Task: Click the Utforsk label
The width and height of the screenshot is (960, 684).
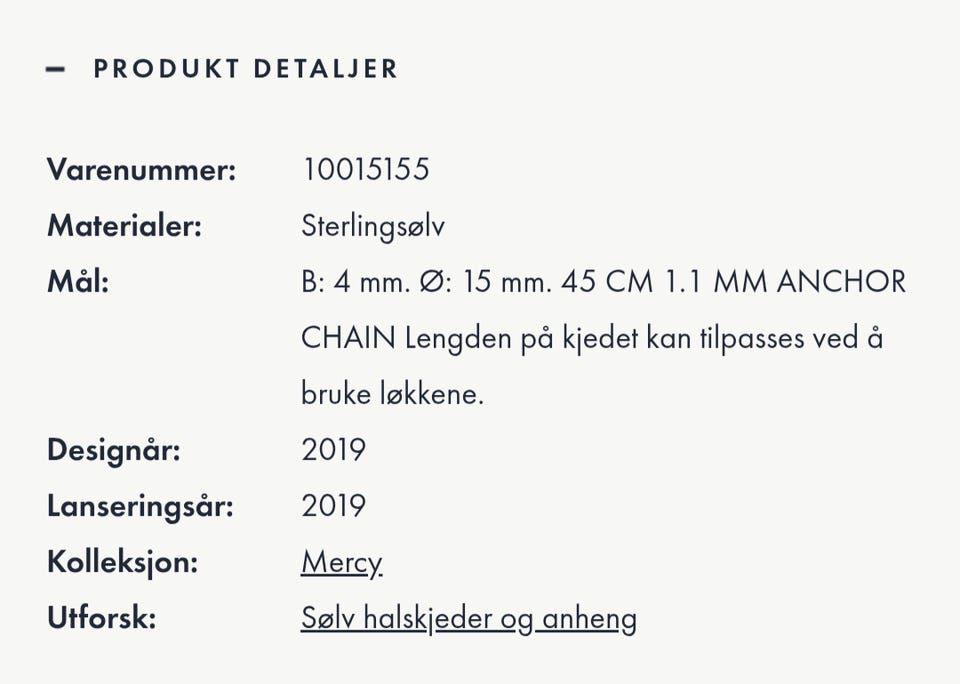Action: (102, 617)
